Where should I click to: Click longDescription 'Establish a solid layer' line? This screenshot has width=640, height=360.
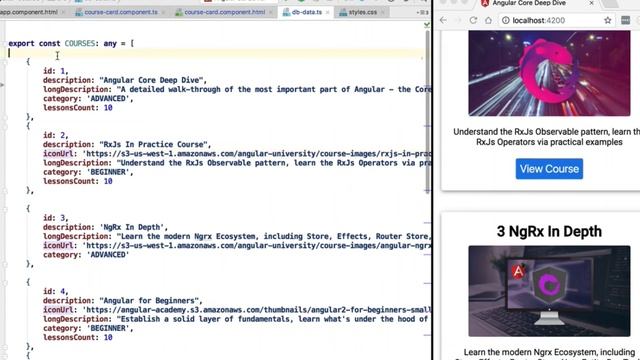[x=236, y=319]
